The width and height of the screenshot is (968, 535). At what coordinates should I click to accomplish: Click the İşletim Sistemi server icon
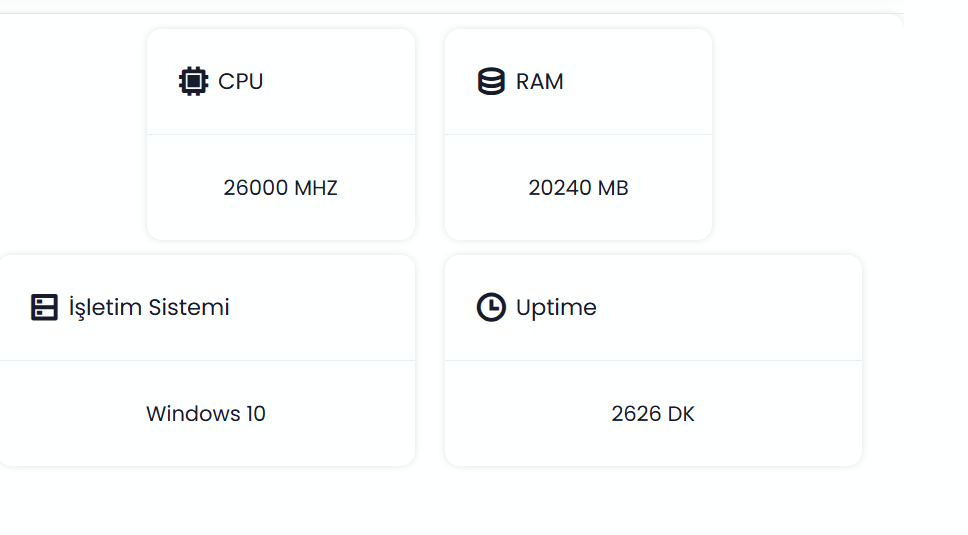click(x=44, y=307)
